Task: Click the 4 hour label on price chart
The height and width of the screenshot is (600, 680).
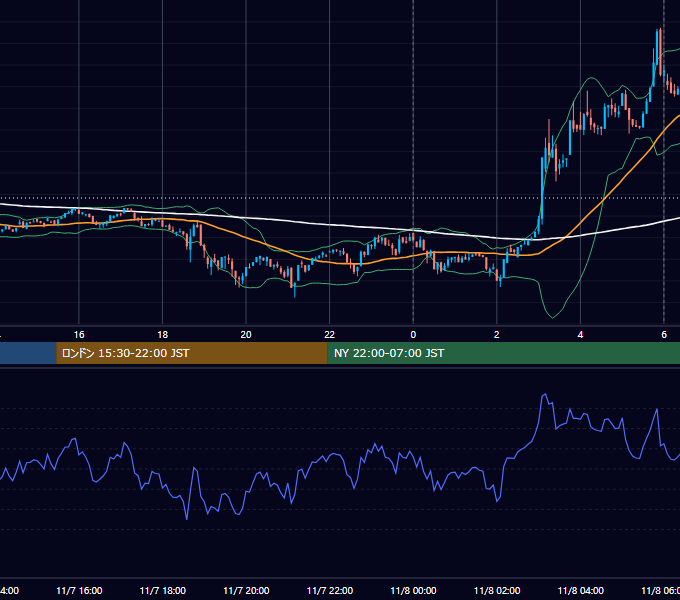Action: (580, 335)
